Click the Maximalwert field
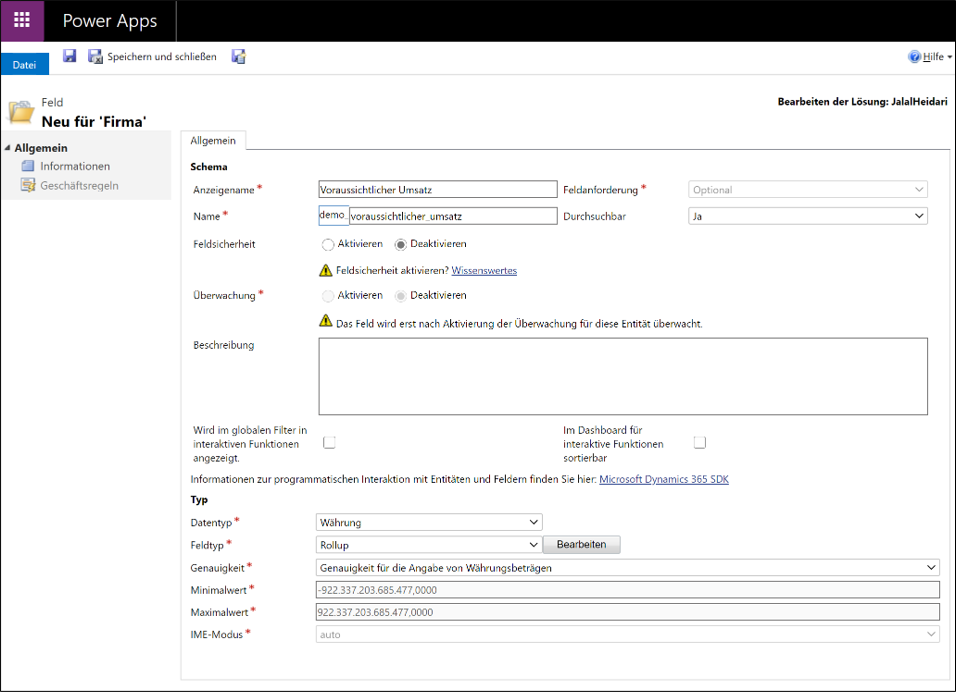956x692 pixels. [627, 612]
